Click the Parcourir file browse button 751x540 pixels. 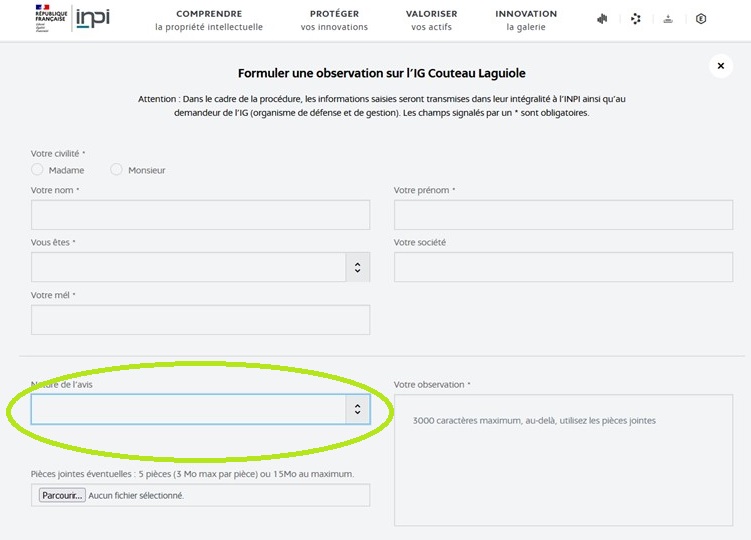tap(62, 495)
